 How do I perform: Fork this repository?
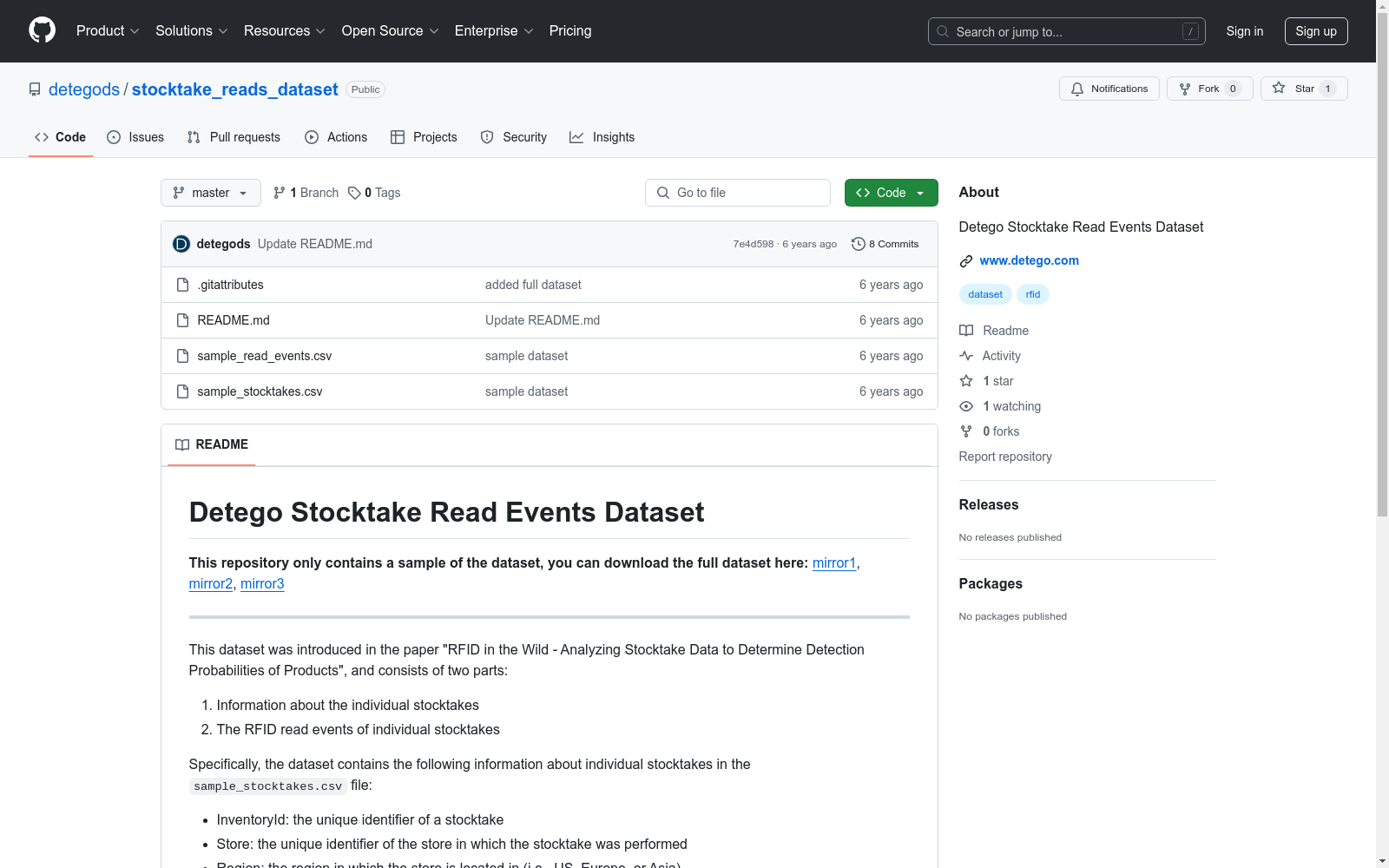pyautogui.click(x=1209, y=89)
